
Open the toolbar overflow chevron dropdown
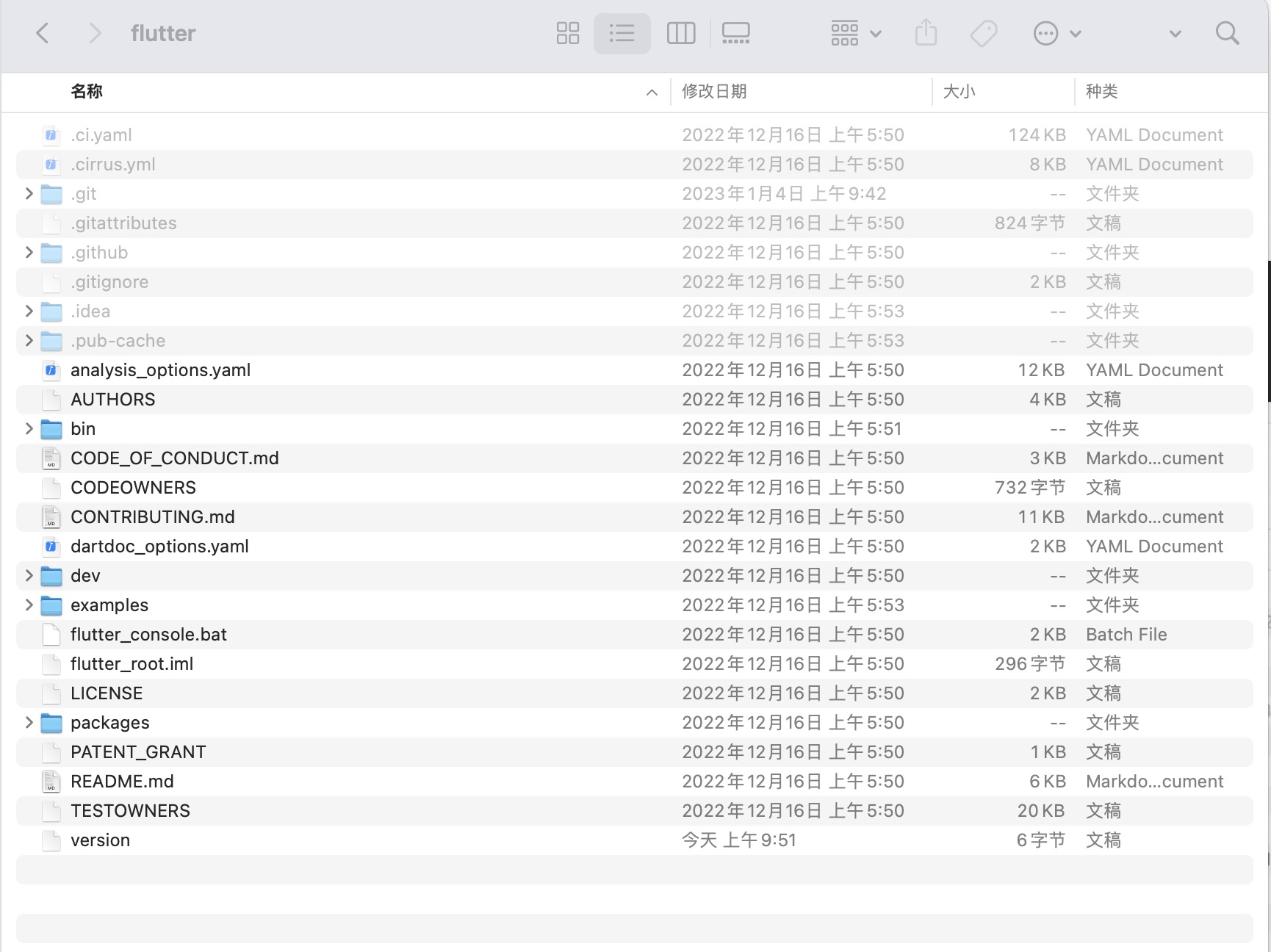[x=1175, y=34]
